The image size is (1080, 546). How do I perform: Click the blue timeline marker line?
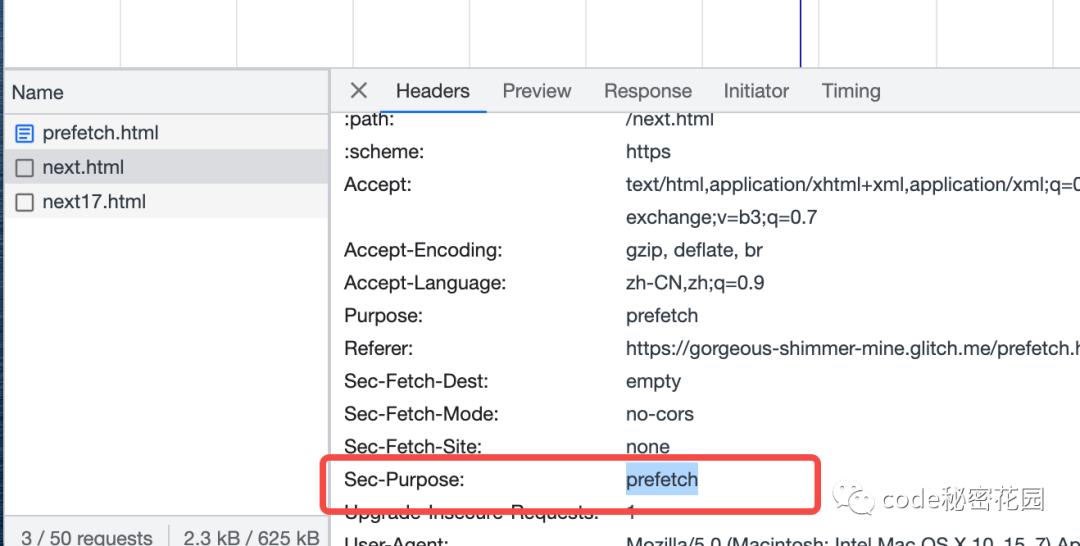click(x=800, y=33)
